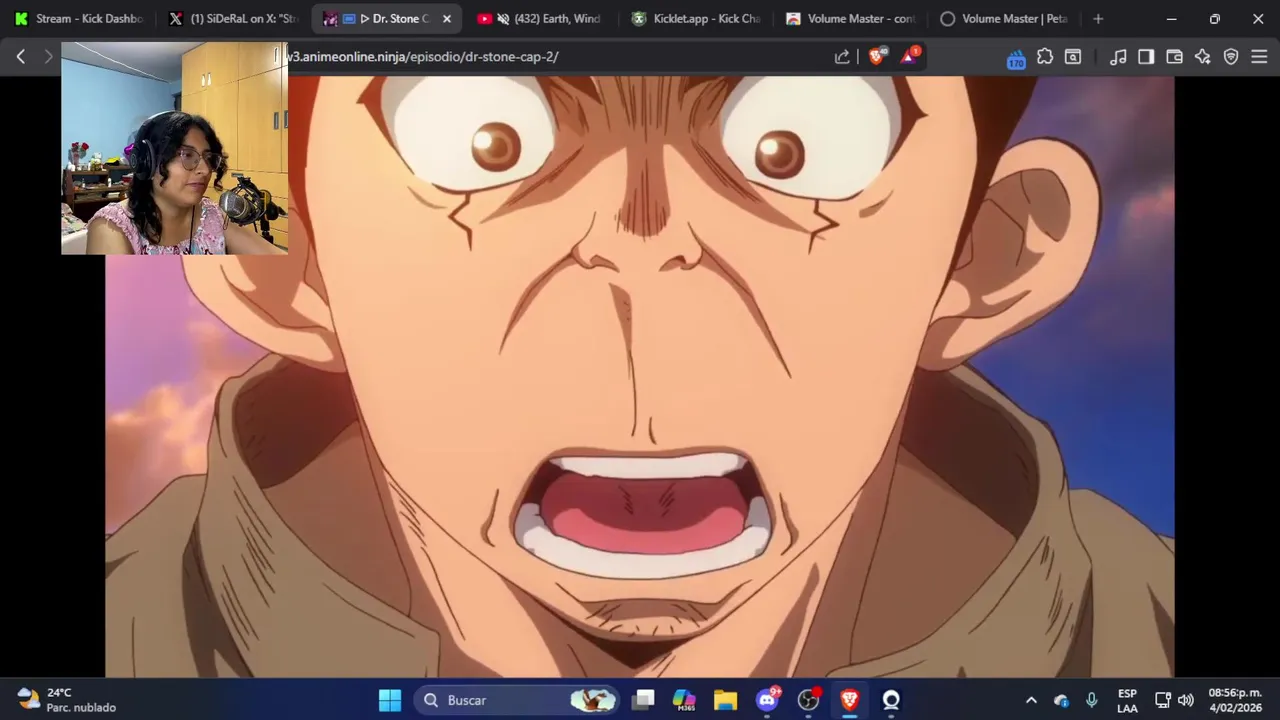Open the clock showing 08:56 p.m.
This screenshot has height=720, width=1280.
1235,700
